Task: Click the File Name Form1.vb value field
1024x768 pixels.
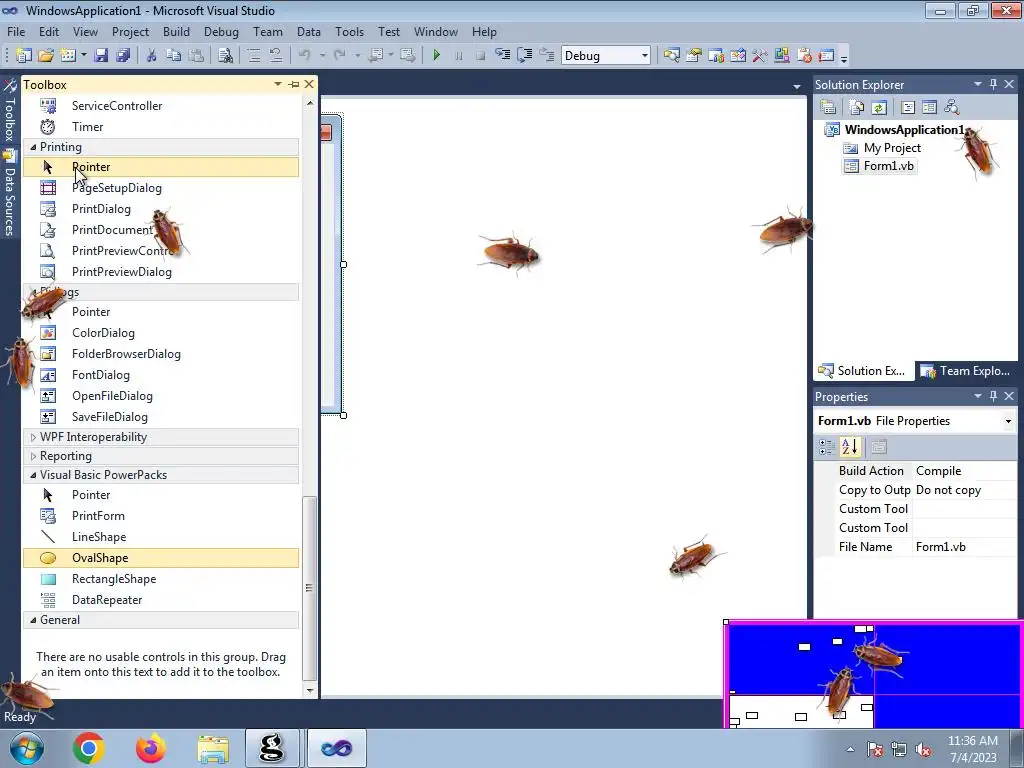Action: 964,547
